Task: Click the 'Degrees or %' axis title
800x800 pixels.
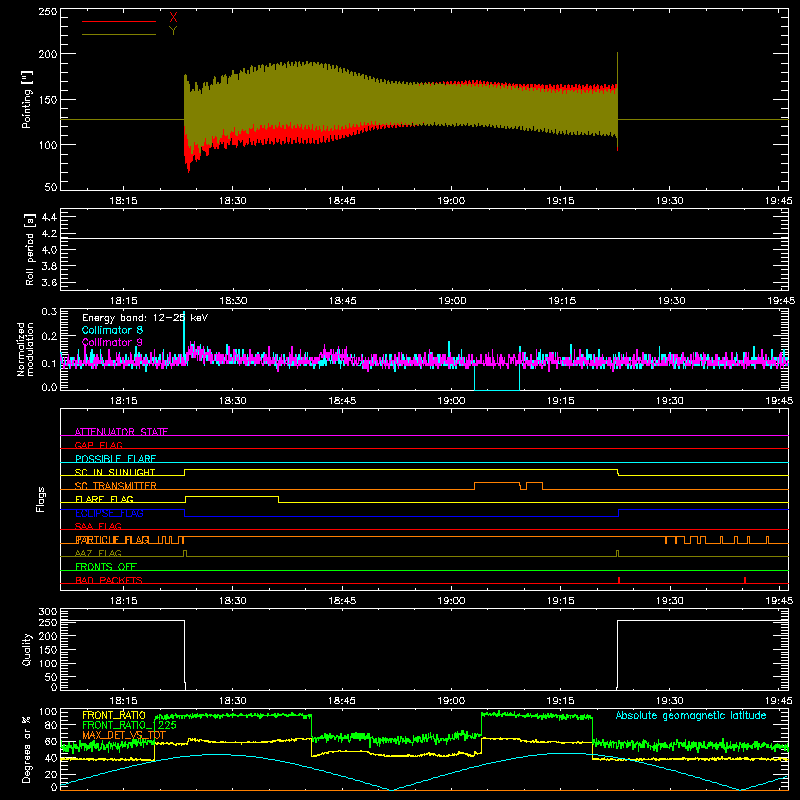Action: point(27,749)
